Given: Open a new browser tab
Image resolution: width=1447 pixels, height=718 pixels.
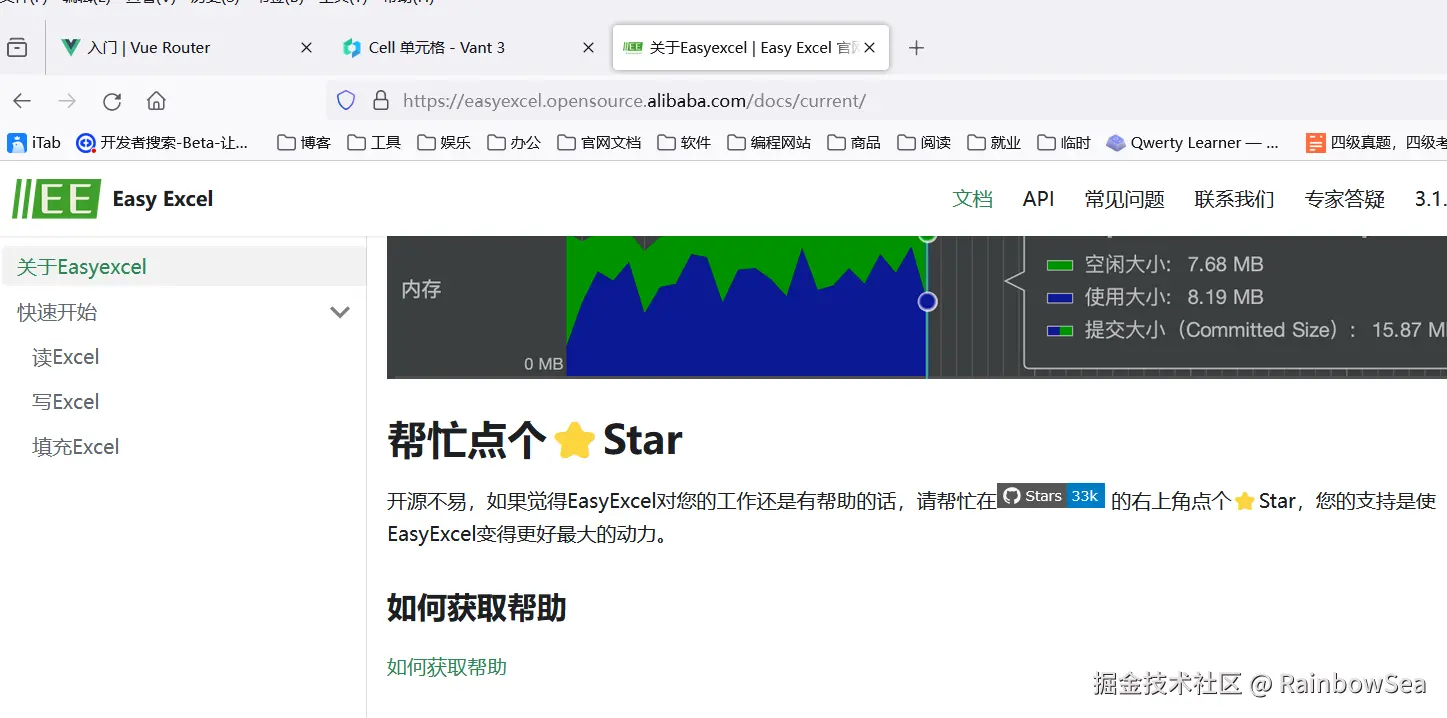Looking at the screenshot, I should (916, 47).
